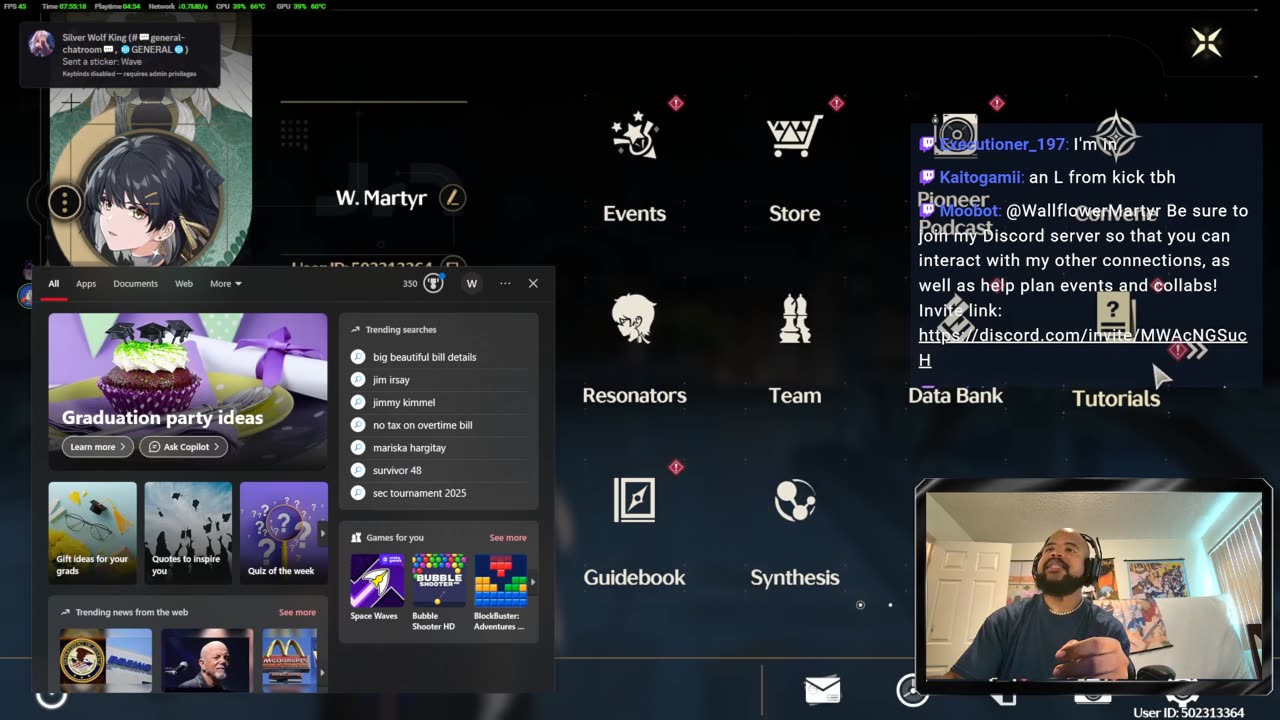Open the Resonators character icon
Image resolution: width=1280 pixels, height=720 pixels.
[634, 319]
